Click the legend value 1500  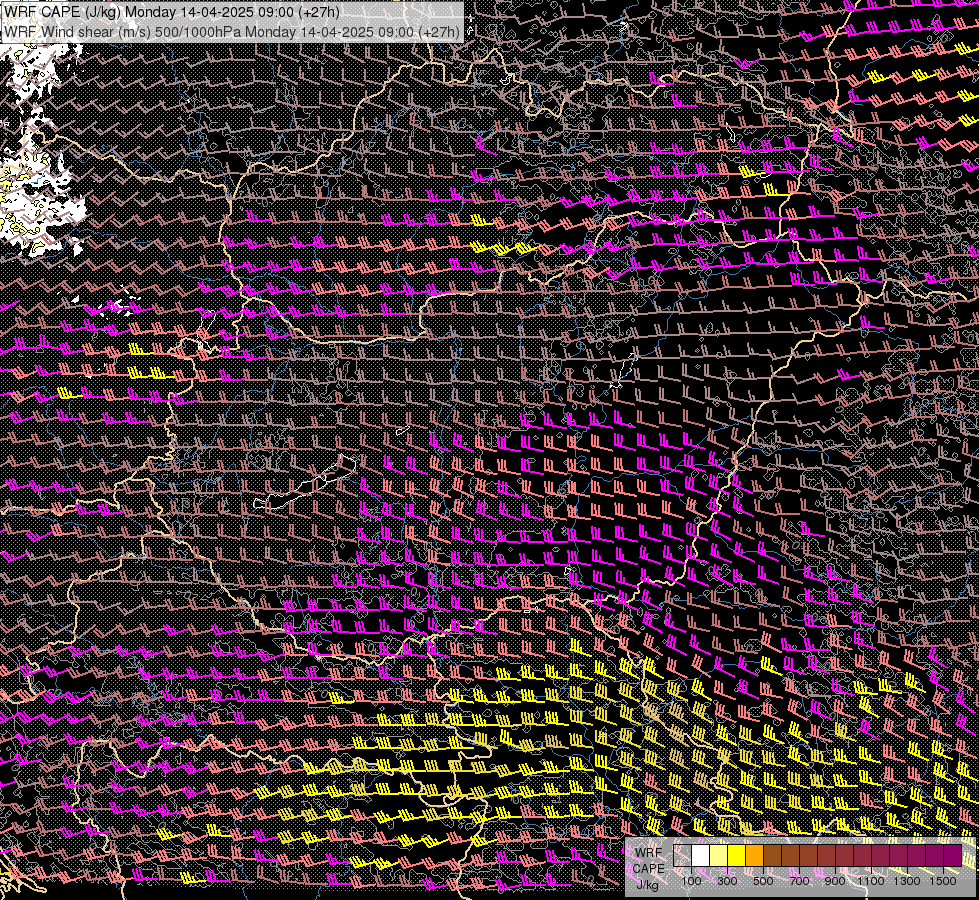click(943, 881)
